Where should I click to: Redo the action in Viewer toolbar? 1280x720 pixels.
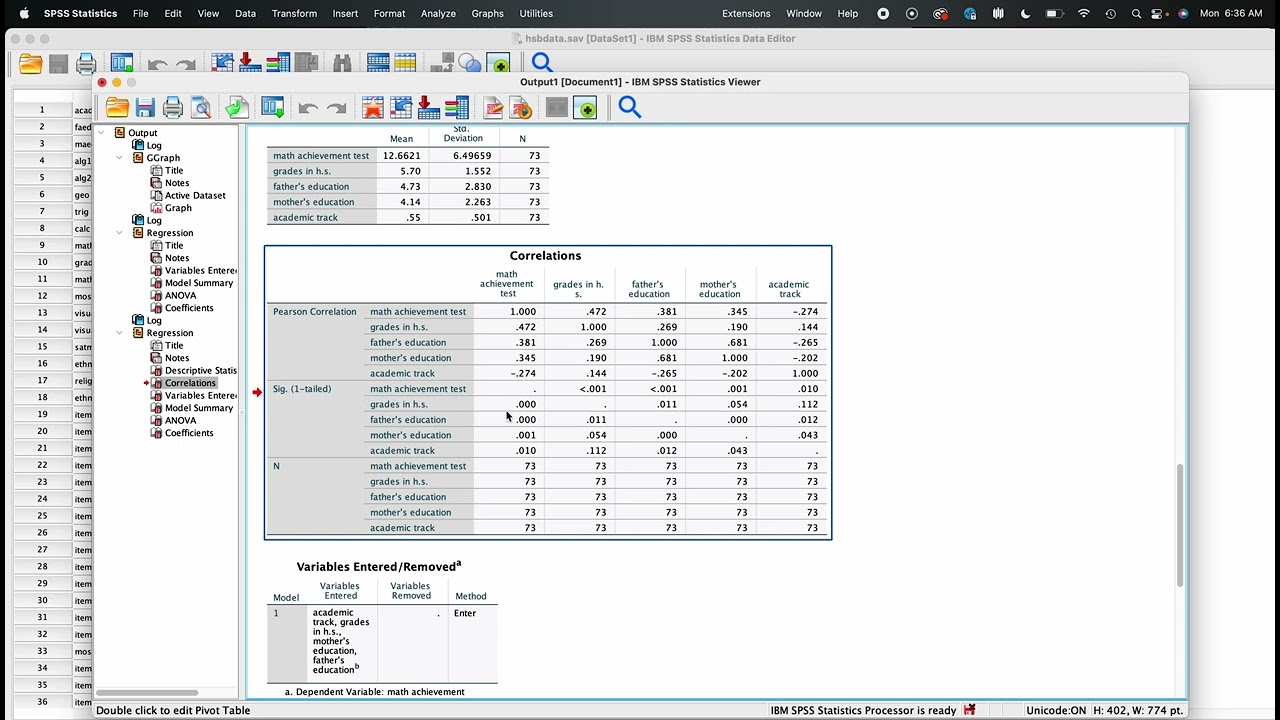[336, 108]
